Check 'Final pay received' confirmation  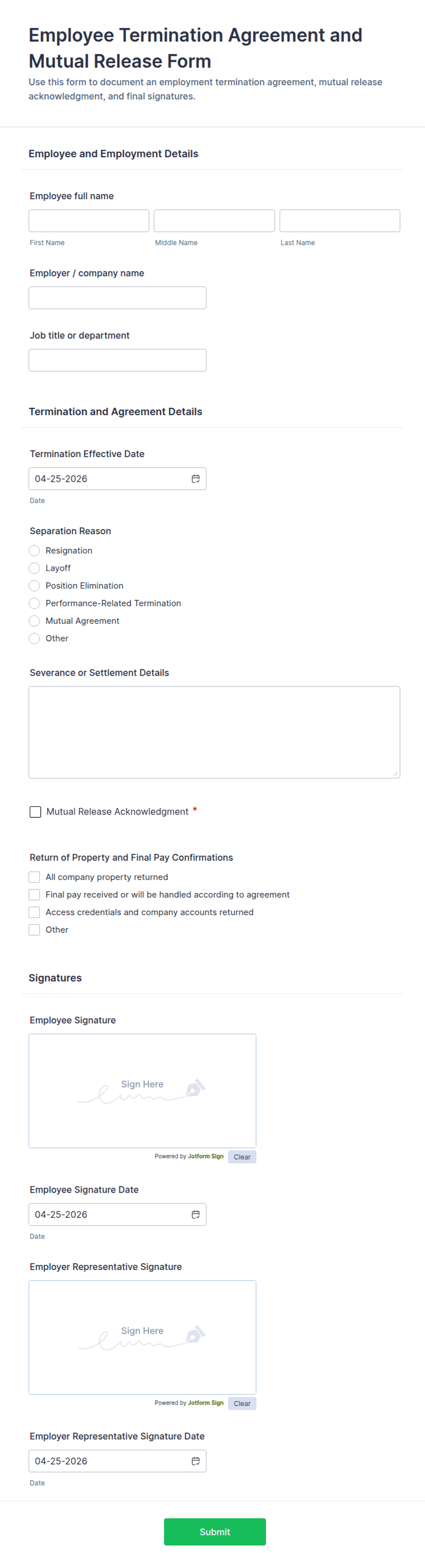tap(34, 895)
